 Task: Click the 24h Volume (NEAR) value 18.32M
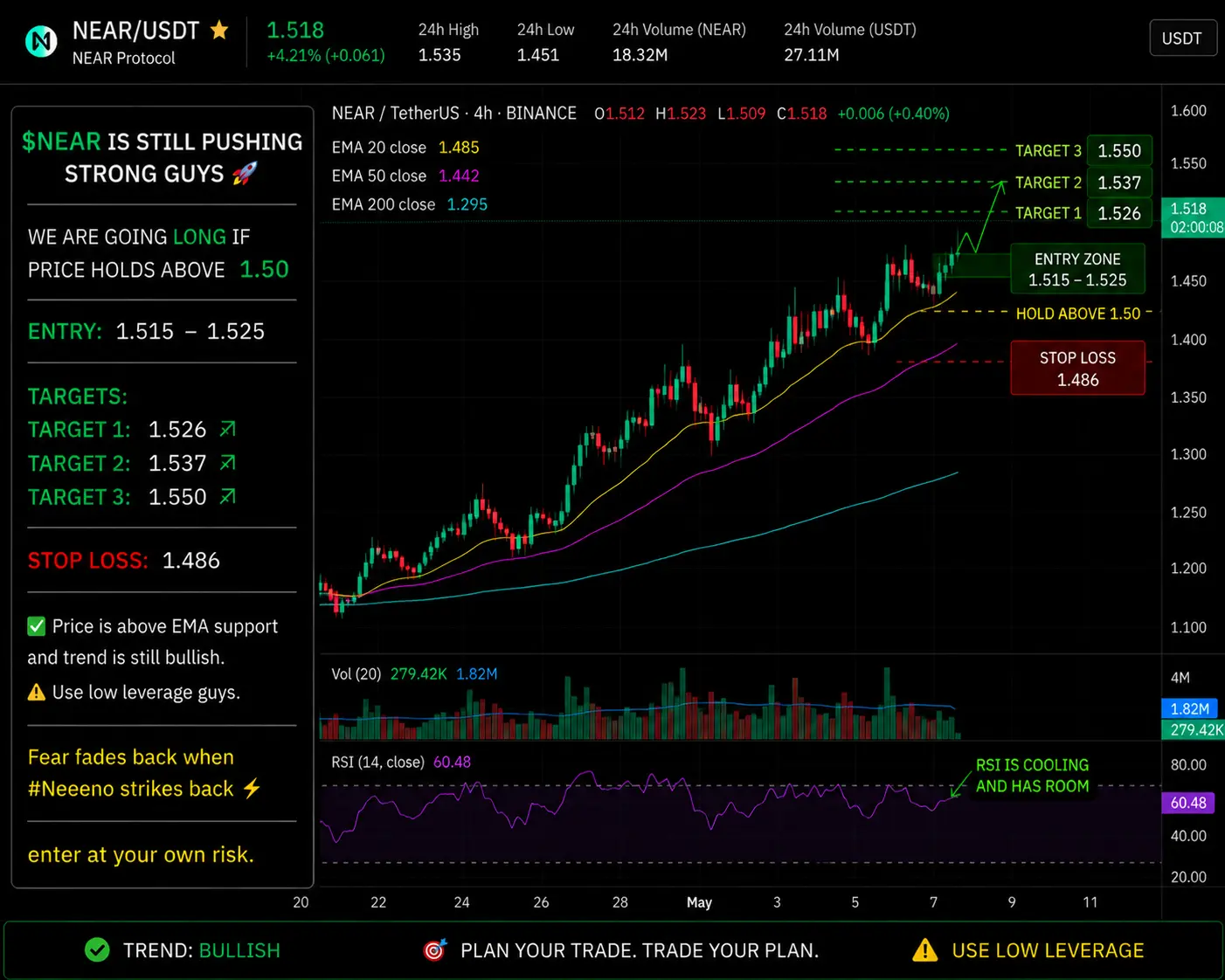[640, 55]
